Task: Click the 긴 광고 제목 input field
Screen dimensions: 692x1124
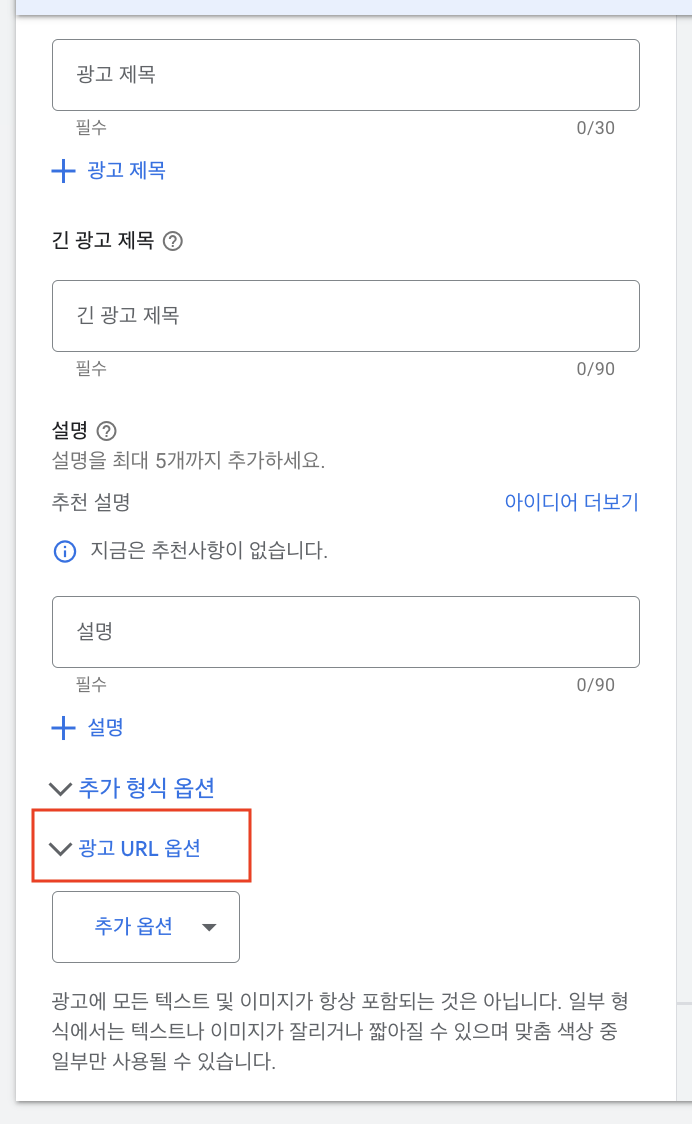Action: [346, 316]
